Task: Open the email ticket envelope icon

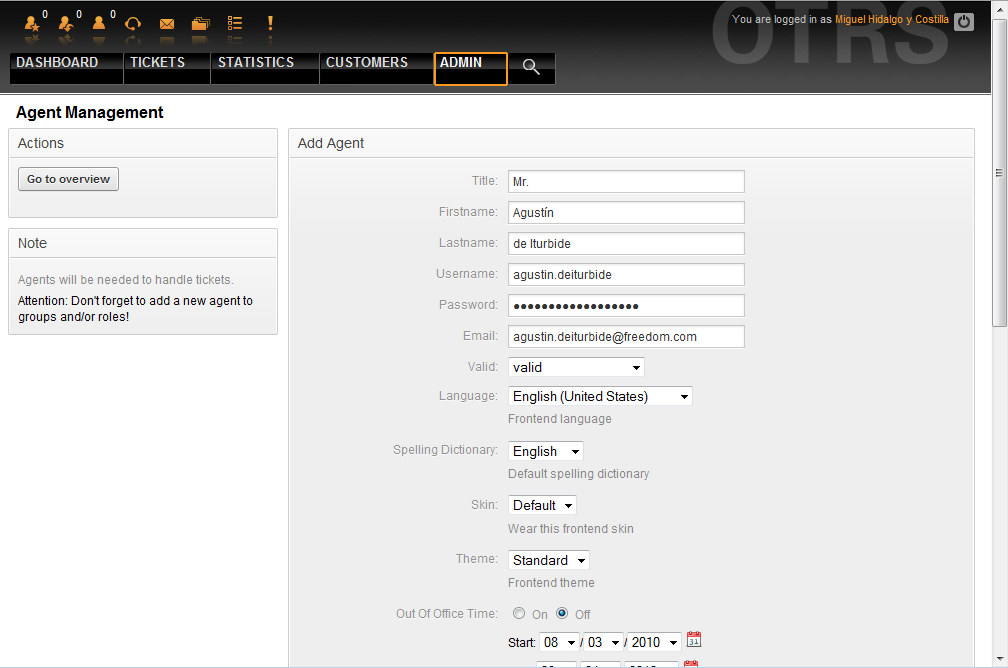Action: [x=167, y=23]
